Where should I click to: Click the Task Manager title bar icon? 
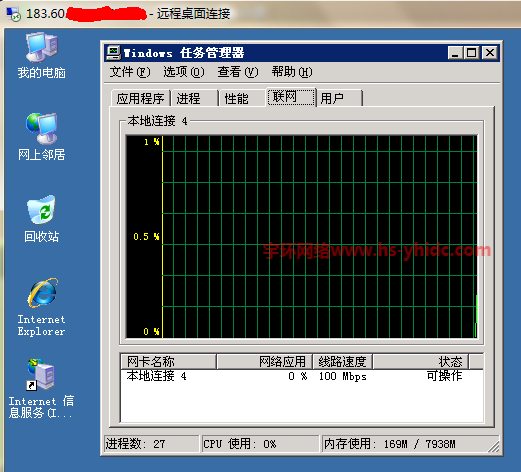(x=113, y=53)
